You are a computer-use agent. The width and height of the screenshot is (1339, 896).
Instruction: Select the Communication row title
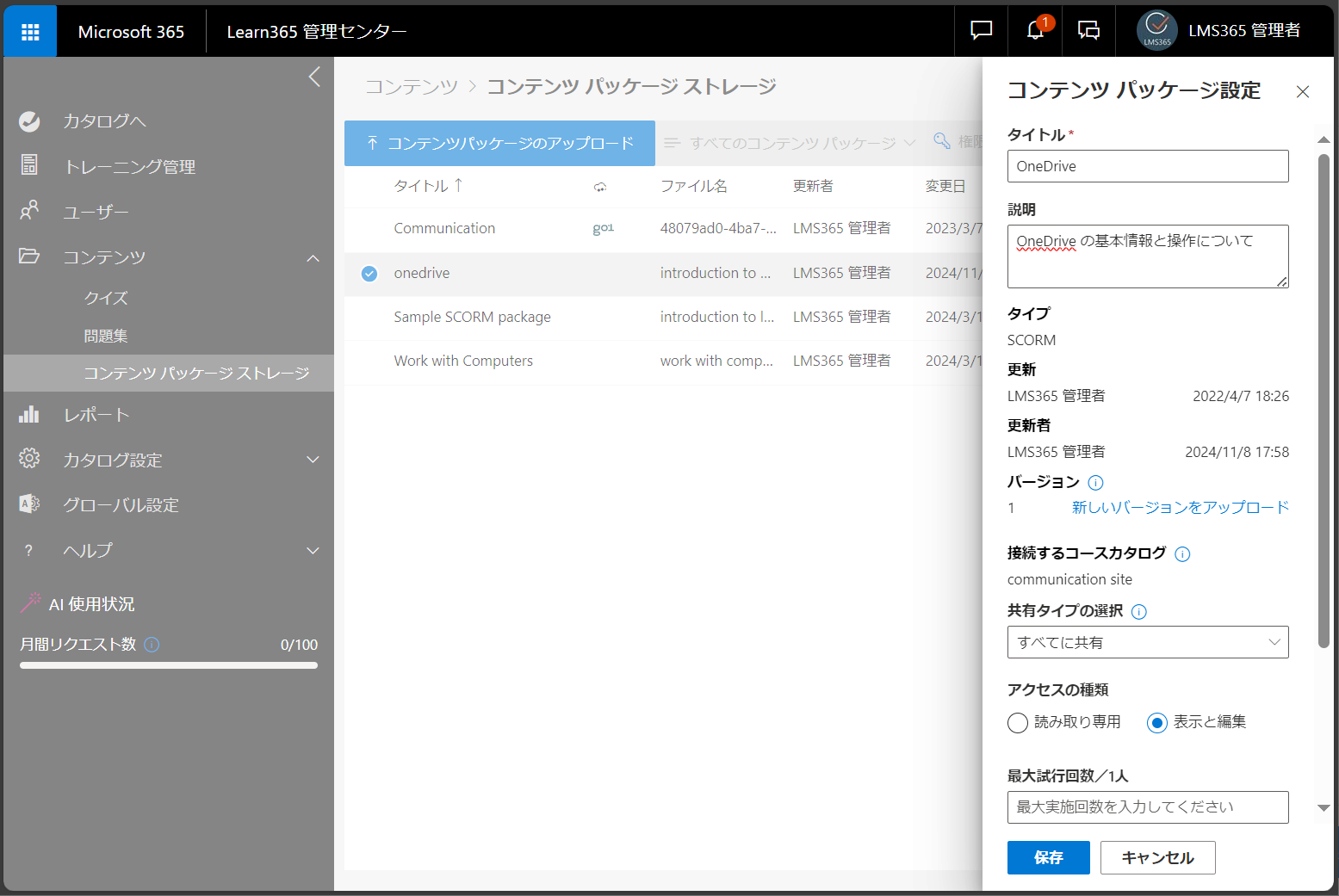[444, 228]
